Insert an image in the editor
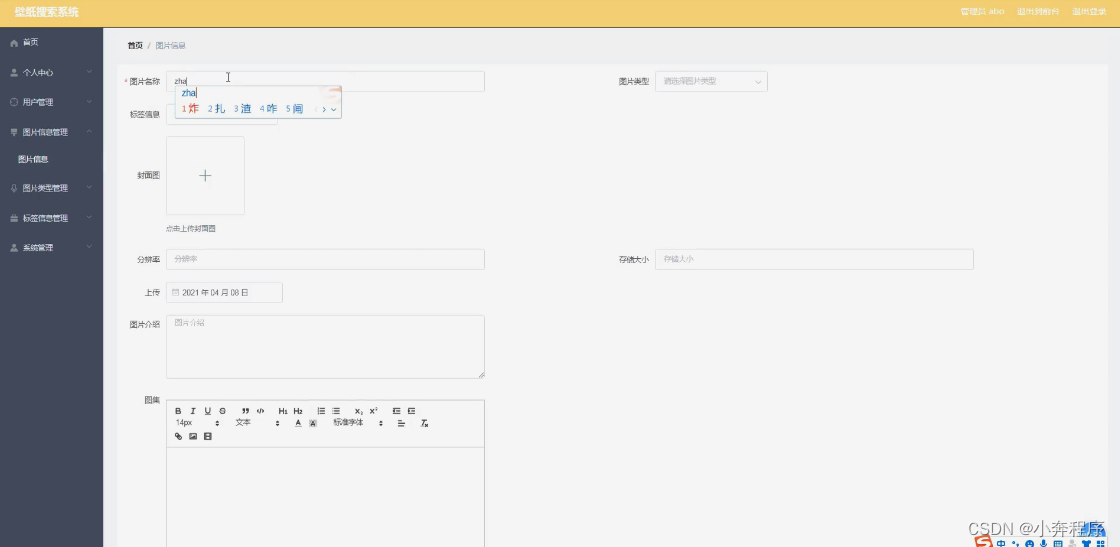 [x=193, y=436]
